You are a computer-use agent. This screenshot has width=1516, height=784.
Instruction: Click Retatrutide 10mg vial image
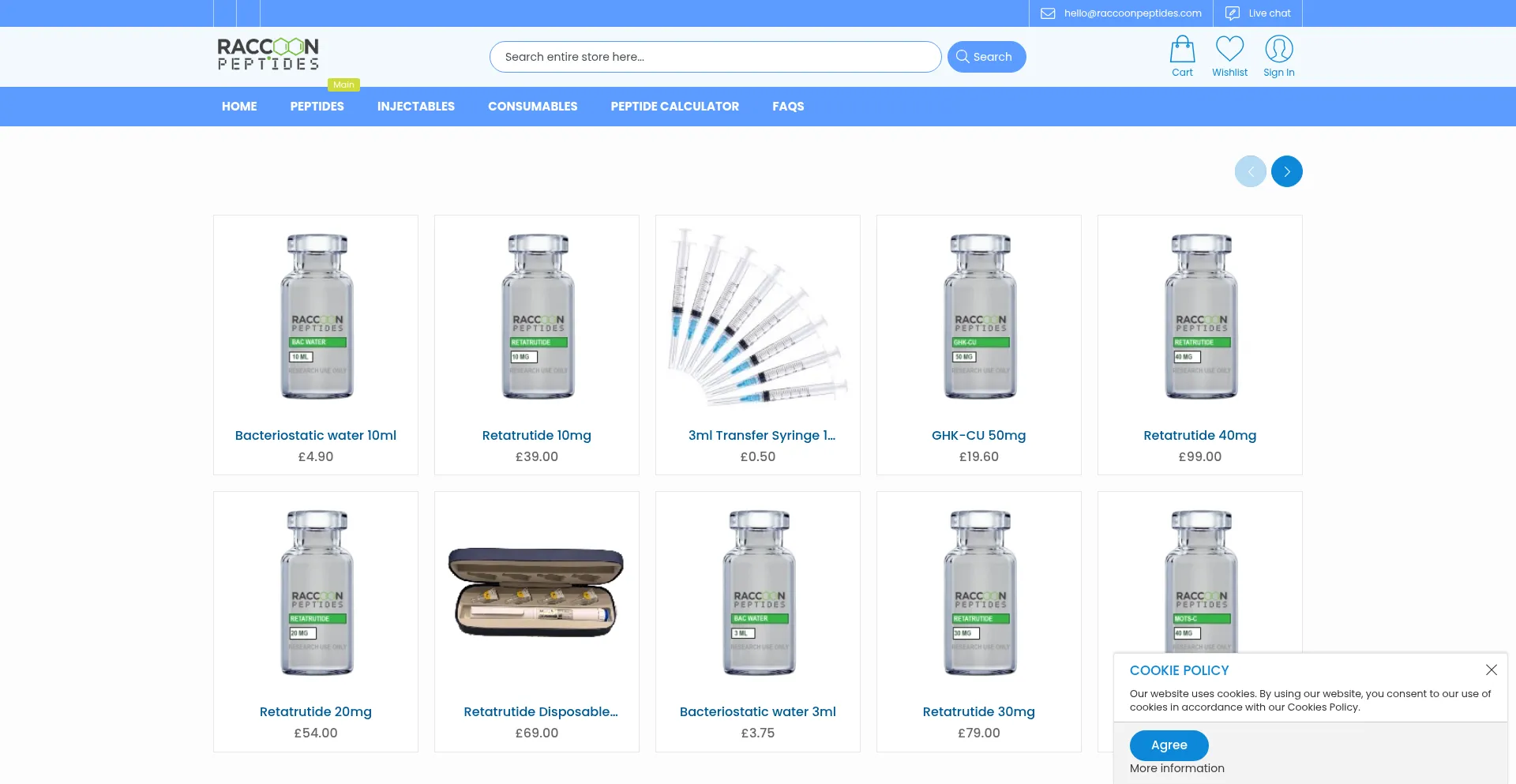click(538, 316)
